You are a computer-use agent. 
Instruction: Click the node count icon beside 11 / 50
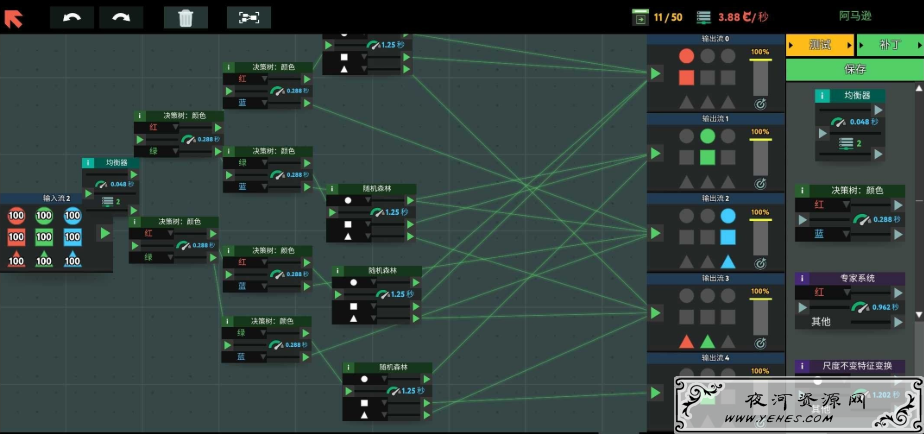[639, 18]
